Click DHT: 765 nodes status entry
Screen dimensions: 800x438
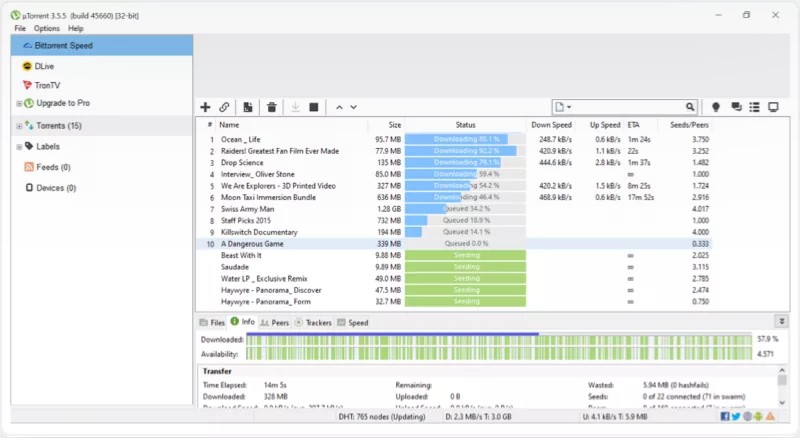point(382,417)
